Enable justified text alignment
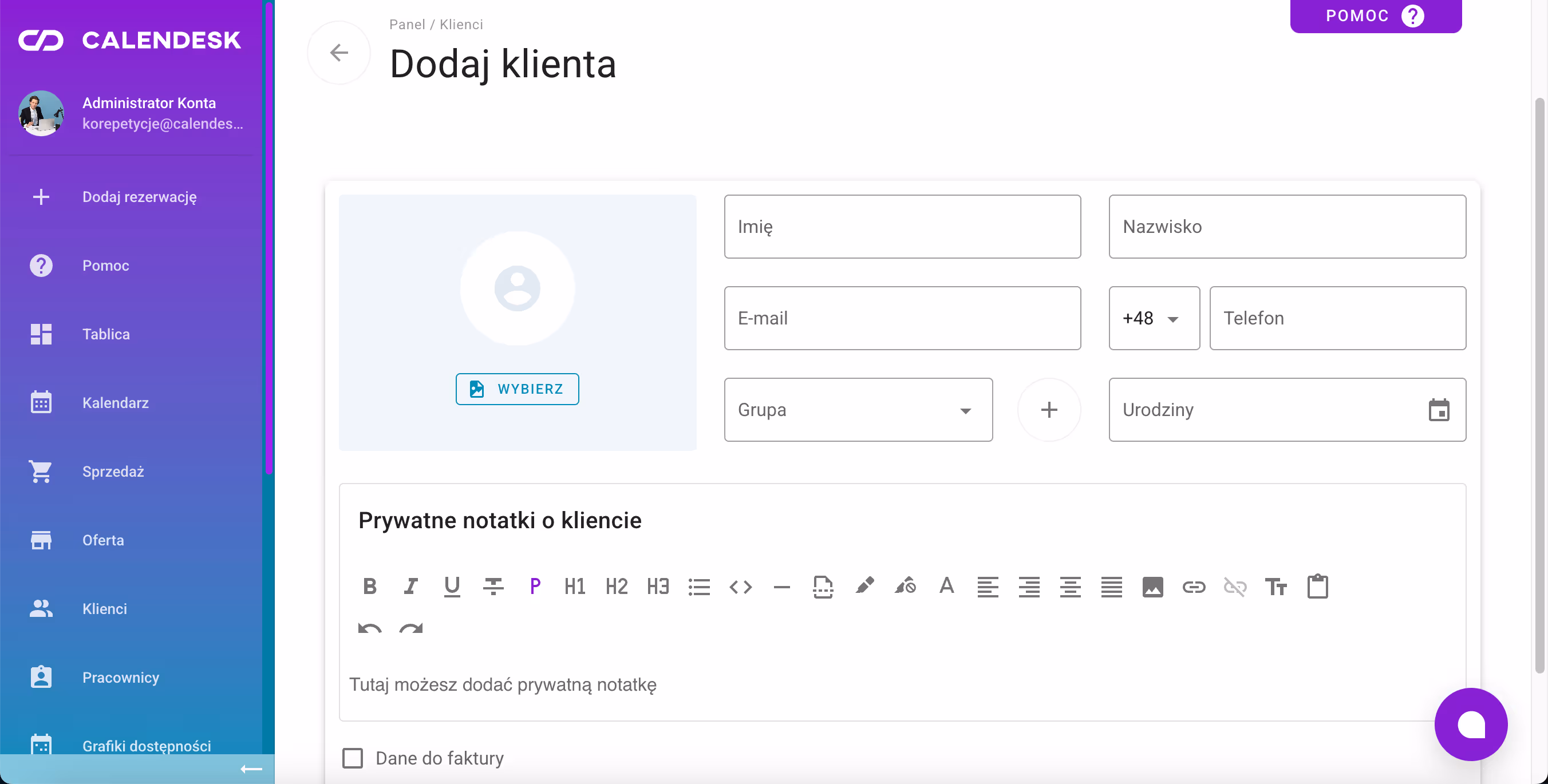Image resolution: width=1548 pixels, height=784 pixels. coord(1111,587)
